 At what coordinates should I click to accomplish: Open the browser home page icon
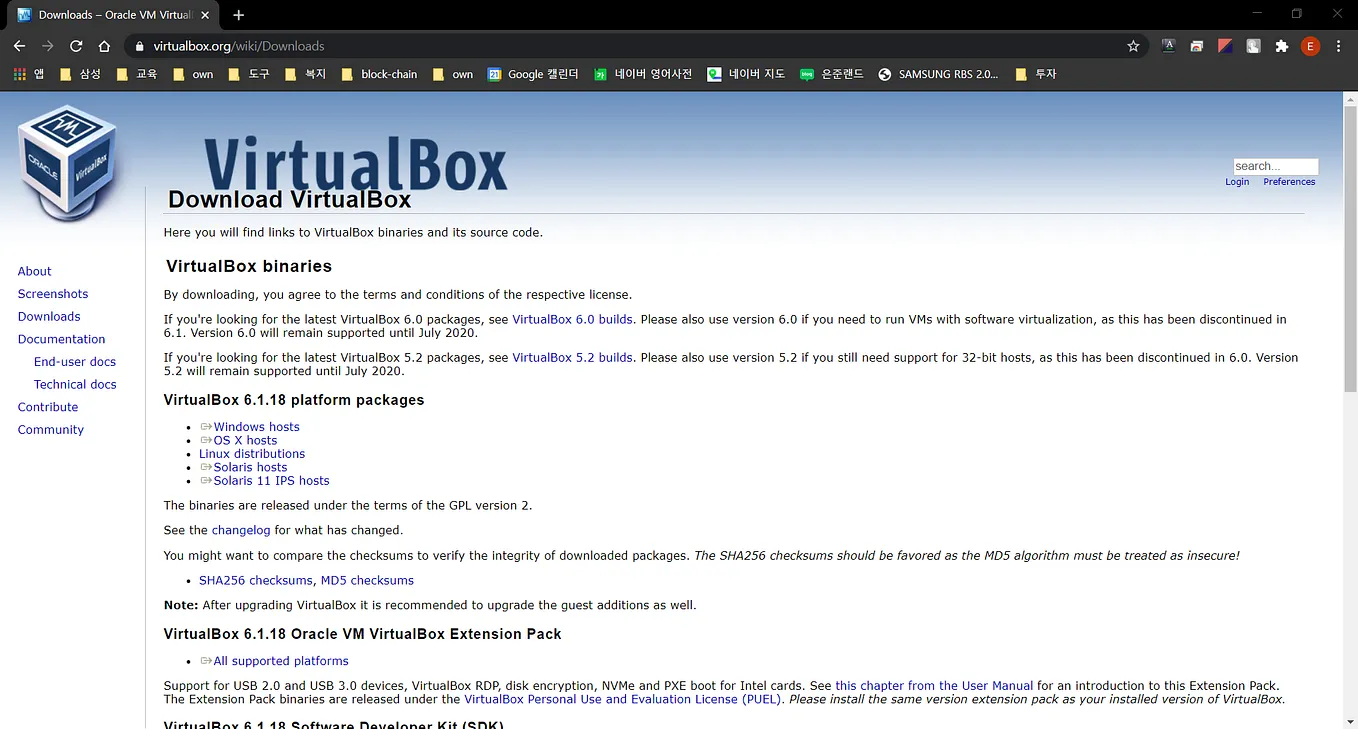coord(104,46)
